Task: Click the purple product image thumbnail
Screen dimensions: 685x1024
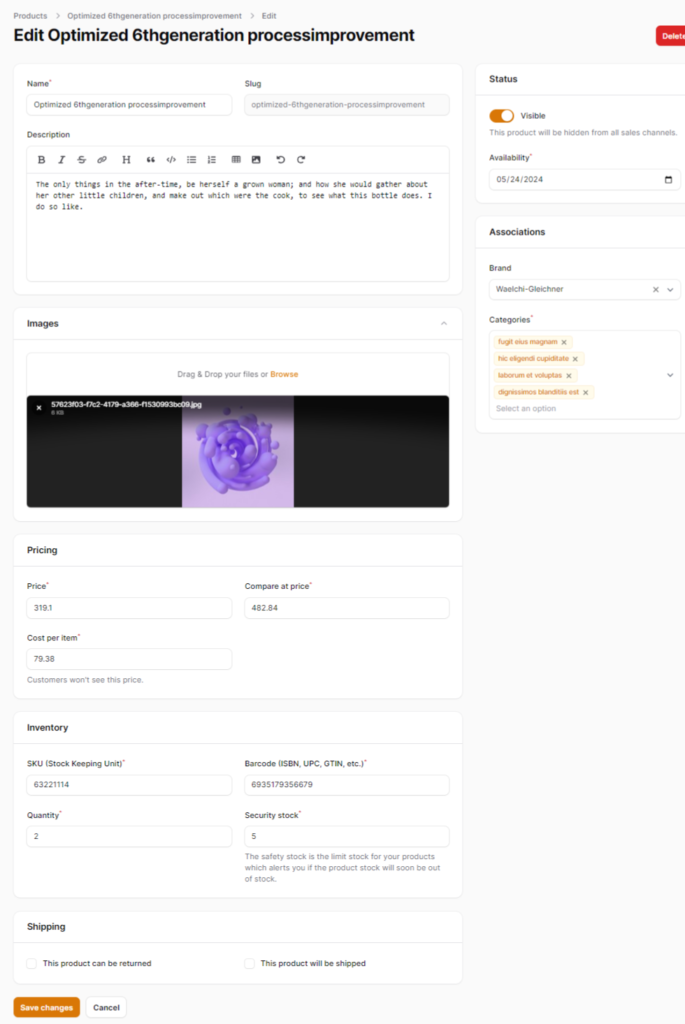Action: (x=238, y=451)
